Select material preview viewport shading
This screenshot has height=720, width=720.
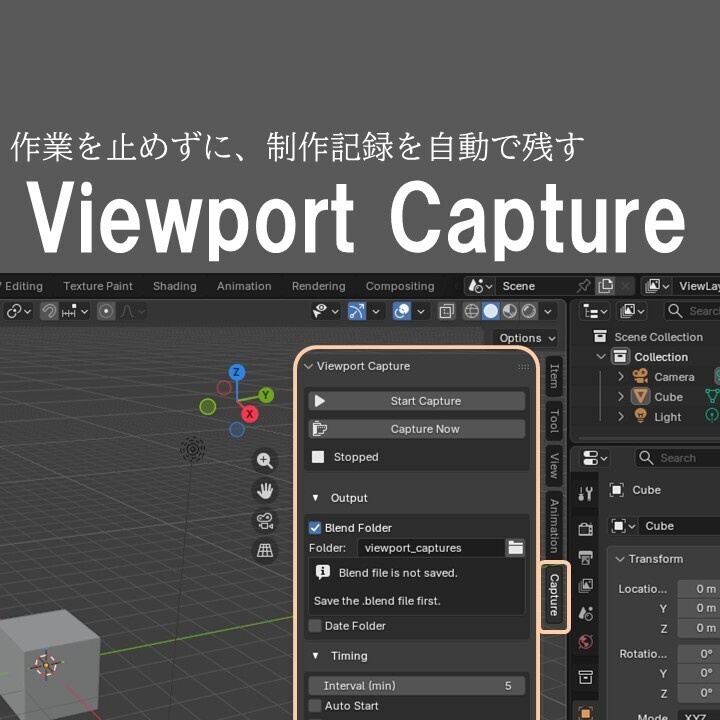coord(510,311)
